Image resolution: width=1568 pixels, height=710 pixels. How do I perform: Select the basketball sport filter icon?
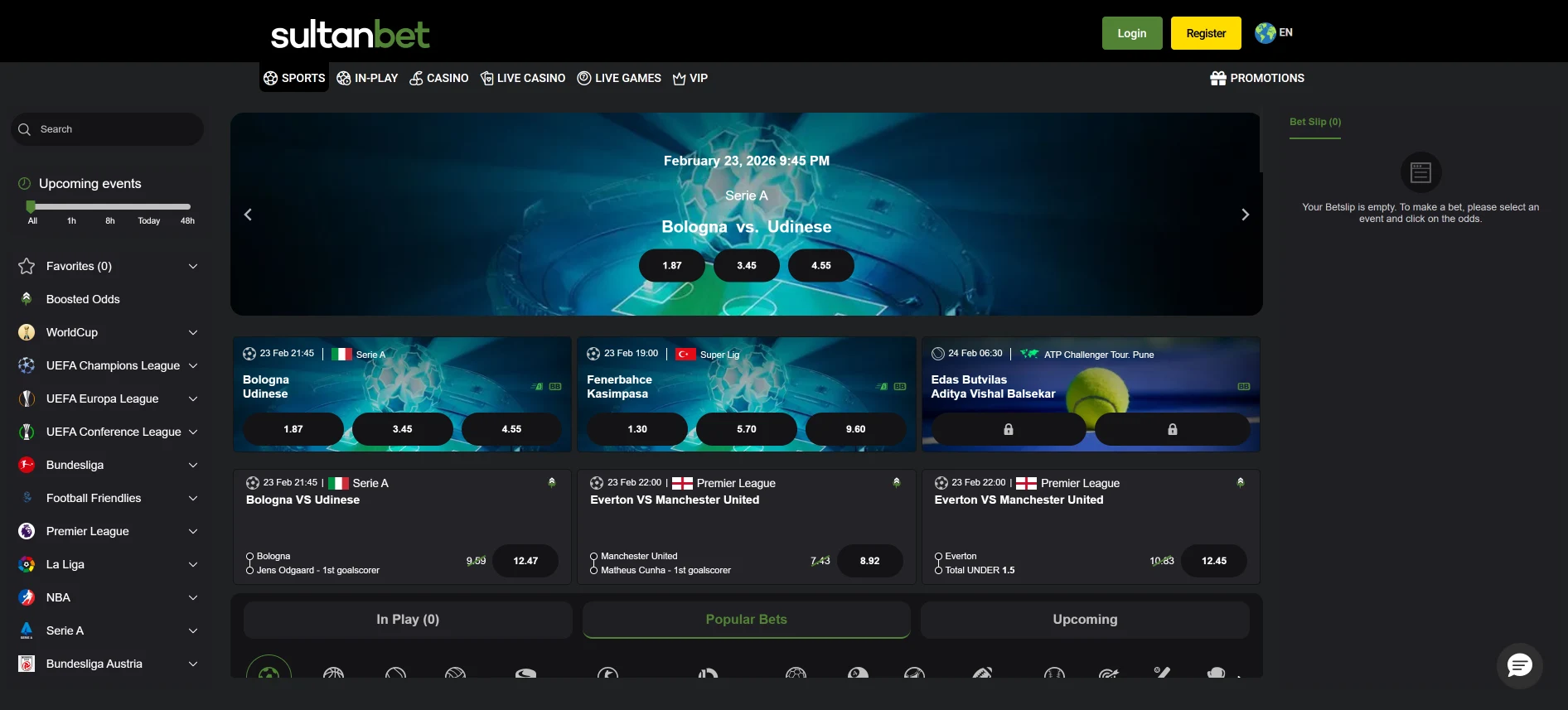click(333, 672)
